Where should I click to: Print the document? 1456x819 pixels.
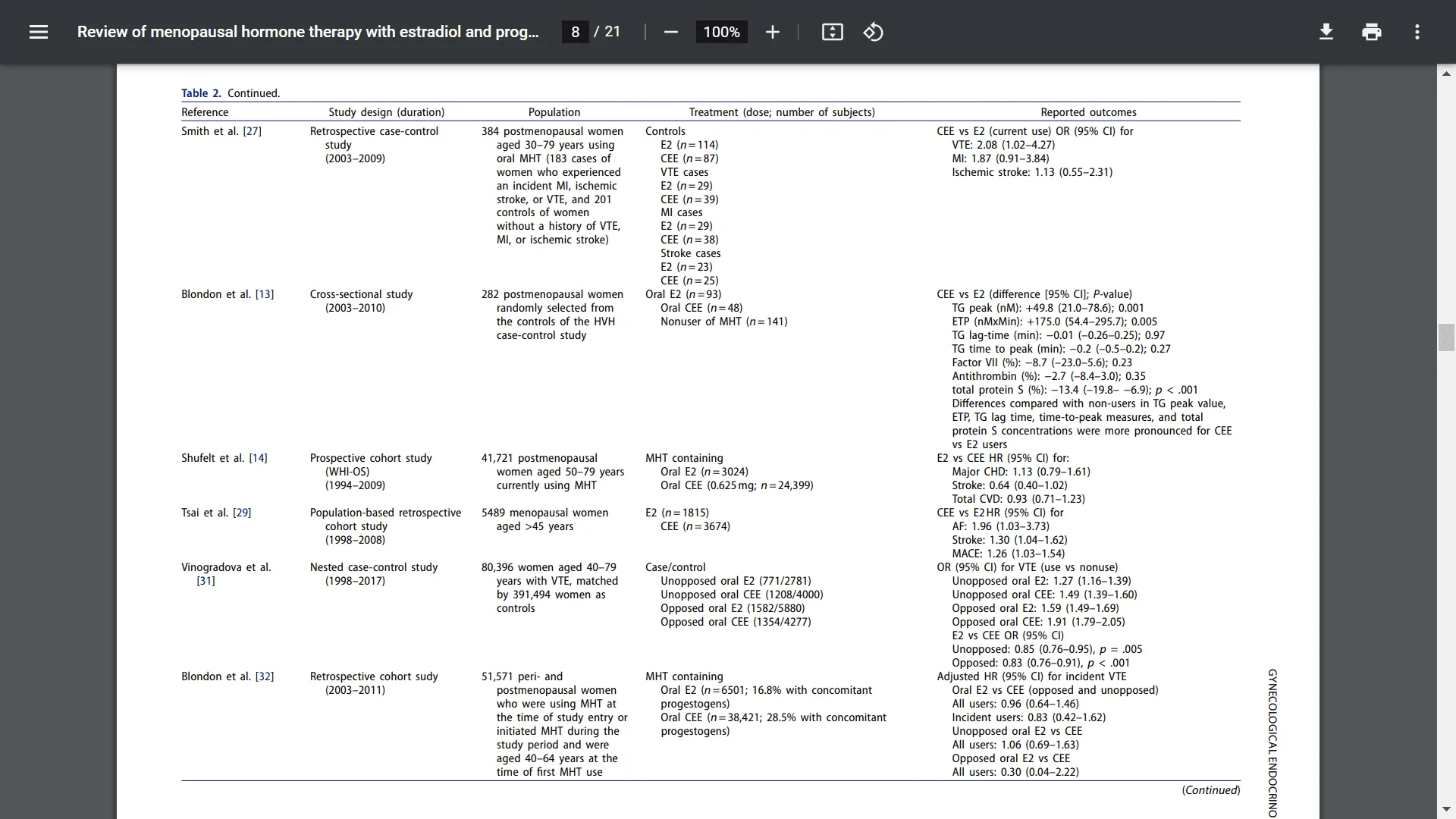coord(1371,32)
